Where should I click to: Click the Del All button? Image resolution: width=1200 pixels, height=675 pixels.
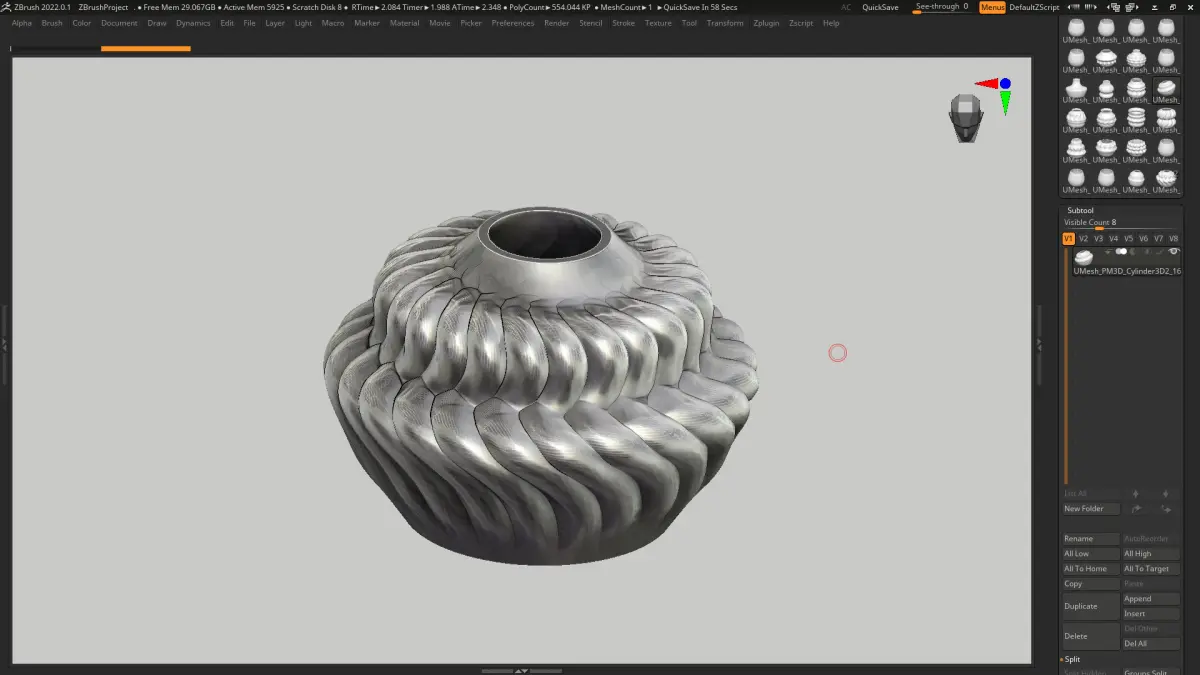[1151, 644]
